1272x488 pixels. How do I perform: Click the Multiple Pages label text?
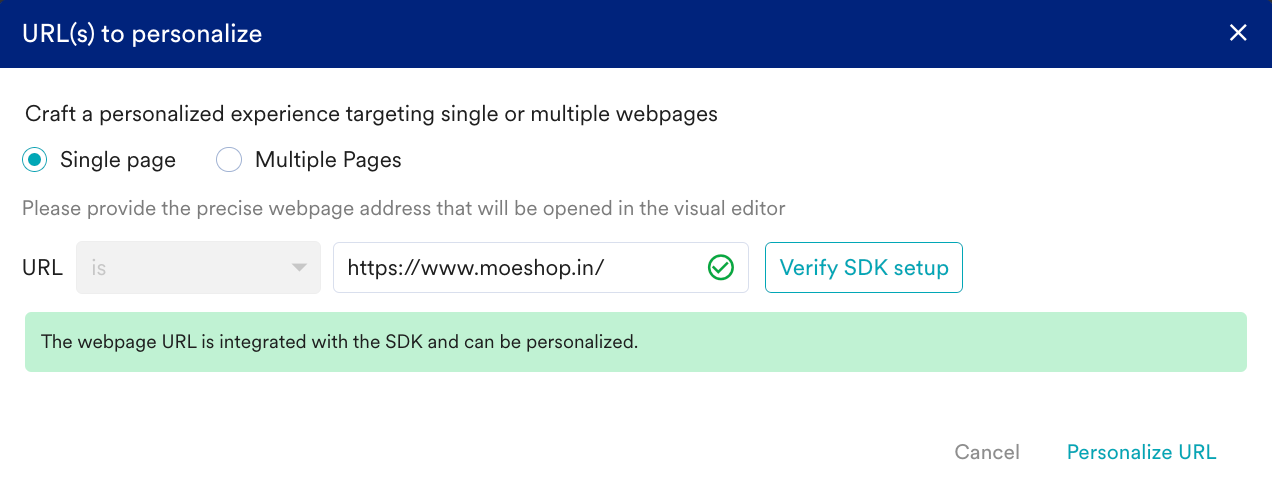pyautogui.click(x=328, y=160)
